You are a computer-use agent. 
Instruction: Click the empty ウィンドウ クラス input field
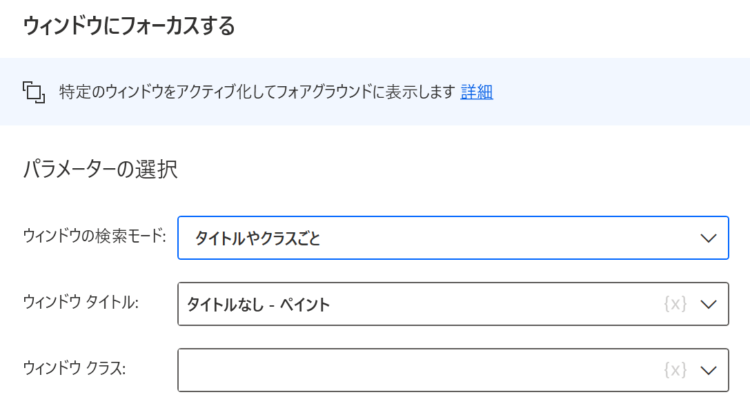point(453,370)
